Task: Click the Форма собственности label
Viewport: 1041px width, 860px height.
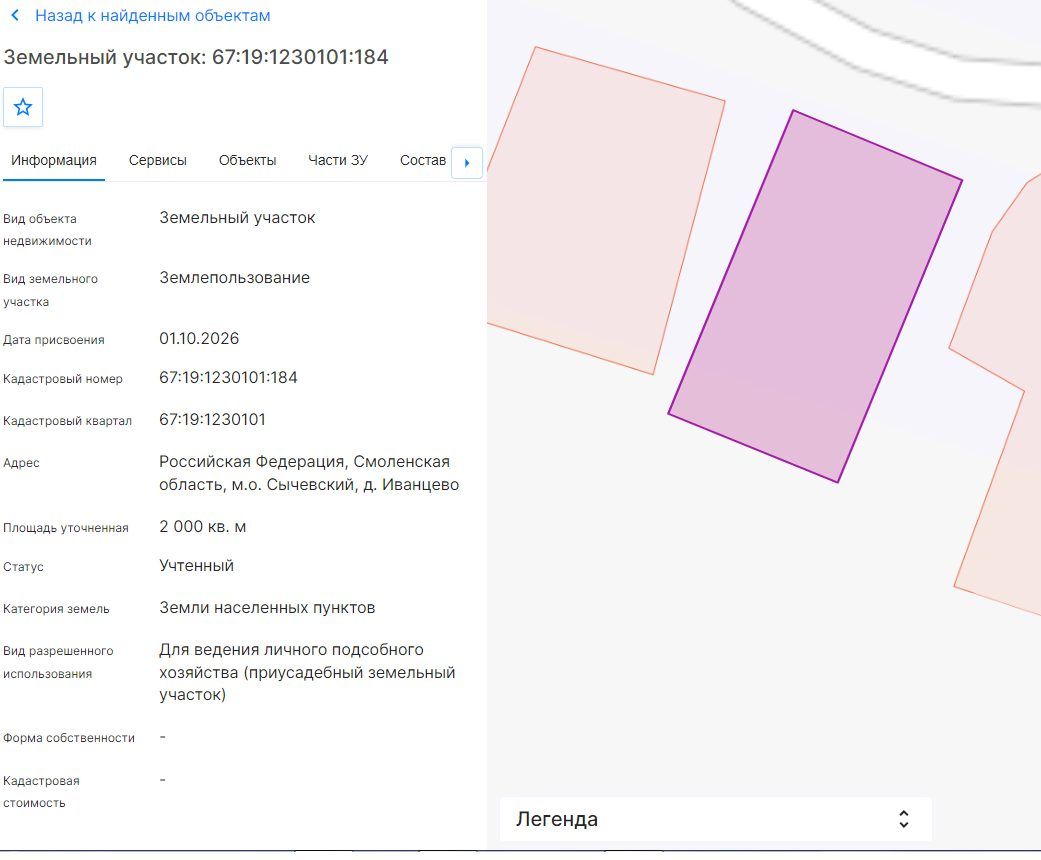Action: [69, 738]
